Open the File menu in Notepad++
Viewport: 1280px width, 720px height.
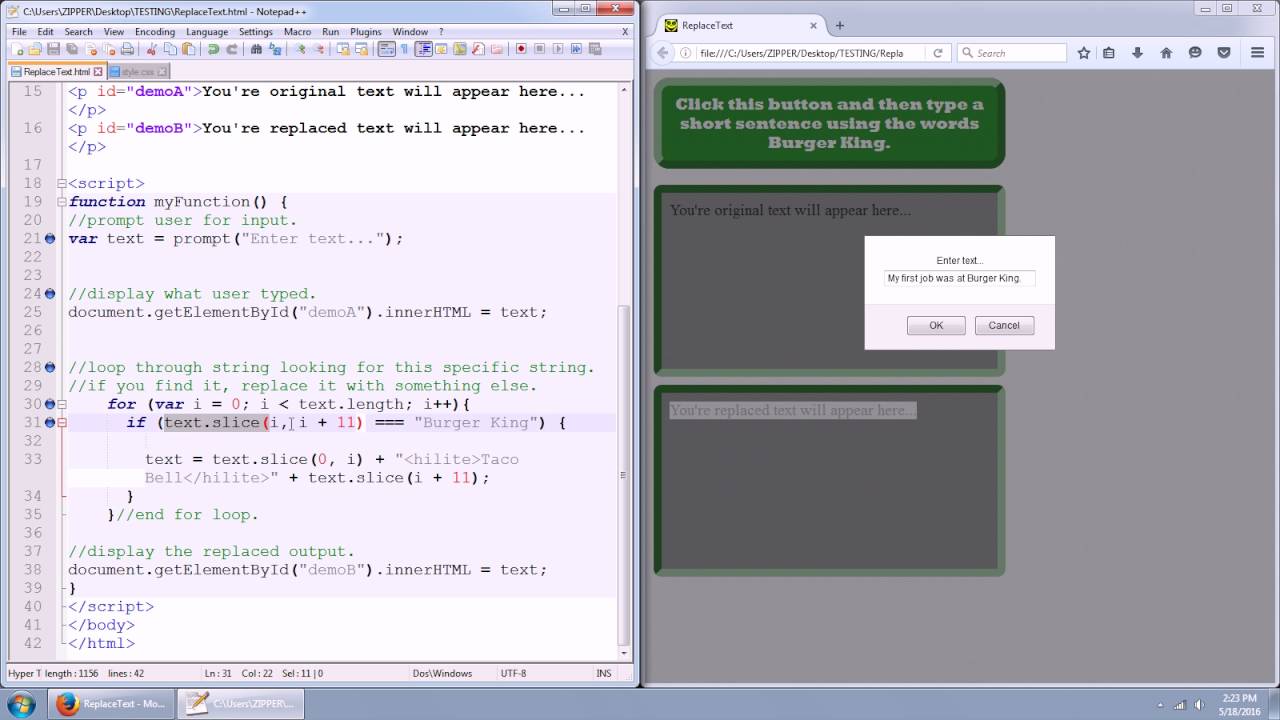(x=19, y=32)
